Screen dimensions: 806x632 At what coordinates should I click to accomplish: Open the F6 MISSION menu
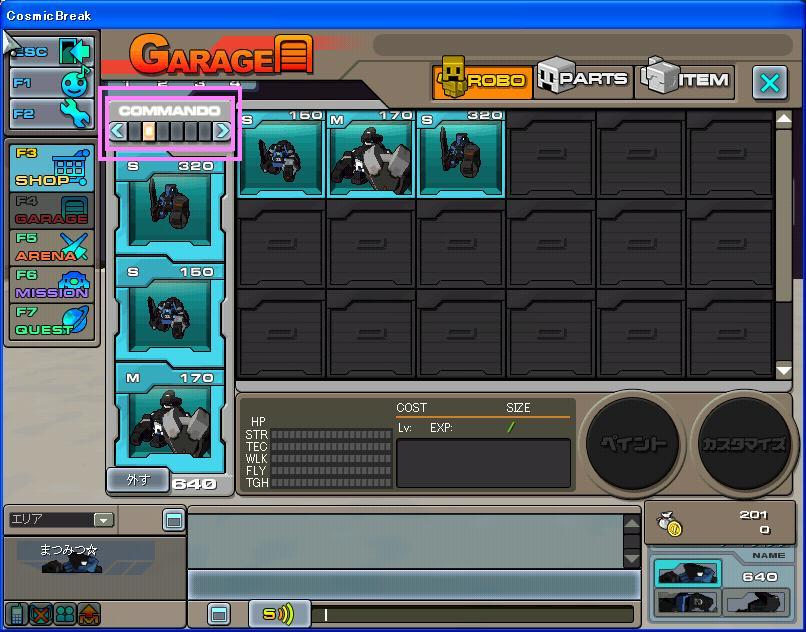[x=52, y=284]
